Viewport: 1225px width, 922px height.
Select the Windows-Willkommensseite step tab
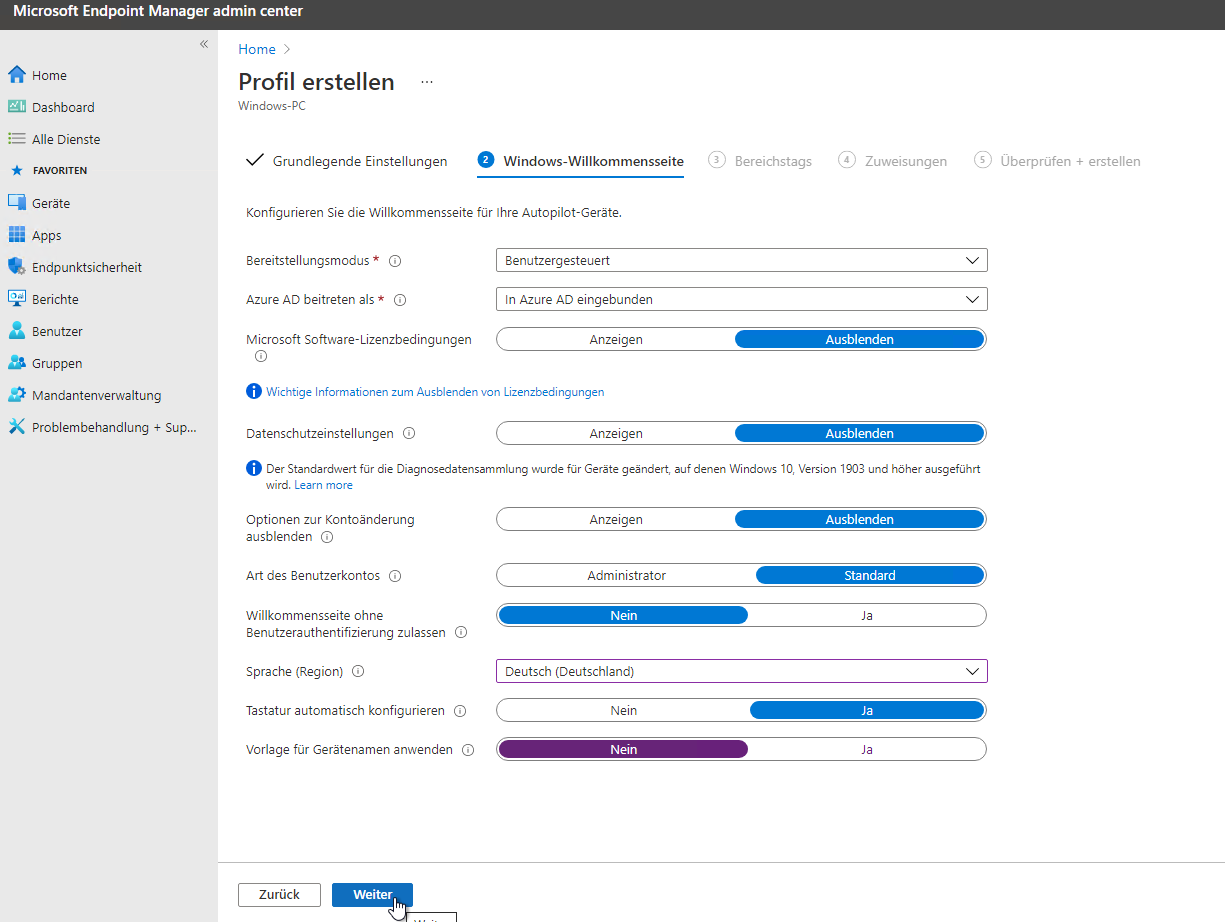[581, 161]
